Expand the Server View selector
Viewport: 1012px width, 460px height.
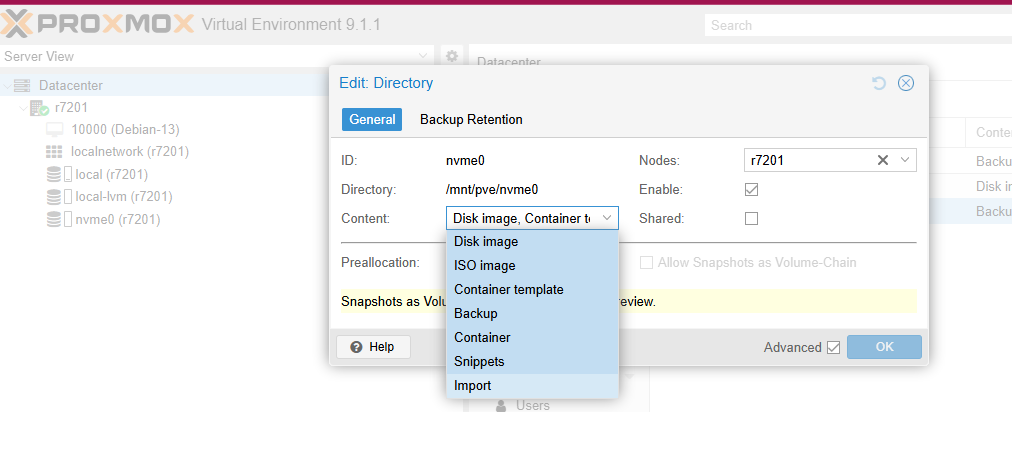[424, 56]
